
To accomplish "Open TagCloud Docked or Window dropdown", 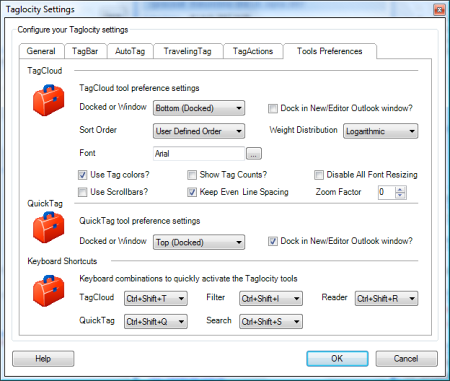I will coord(199,108).
